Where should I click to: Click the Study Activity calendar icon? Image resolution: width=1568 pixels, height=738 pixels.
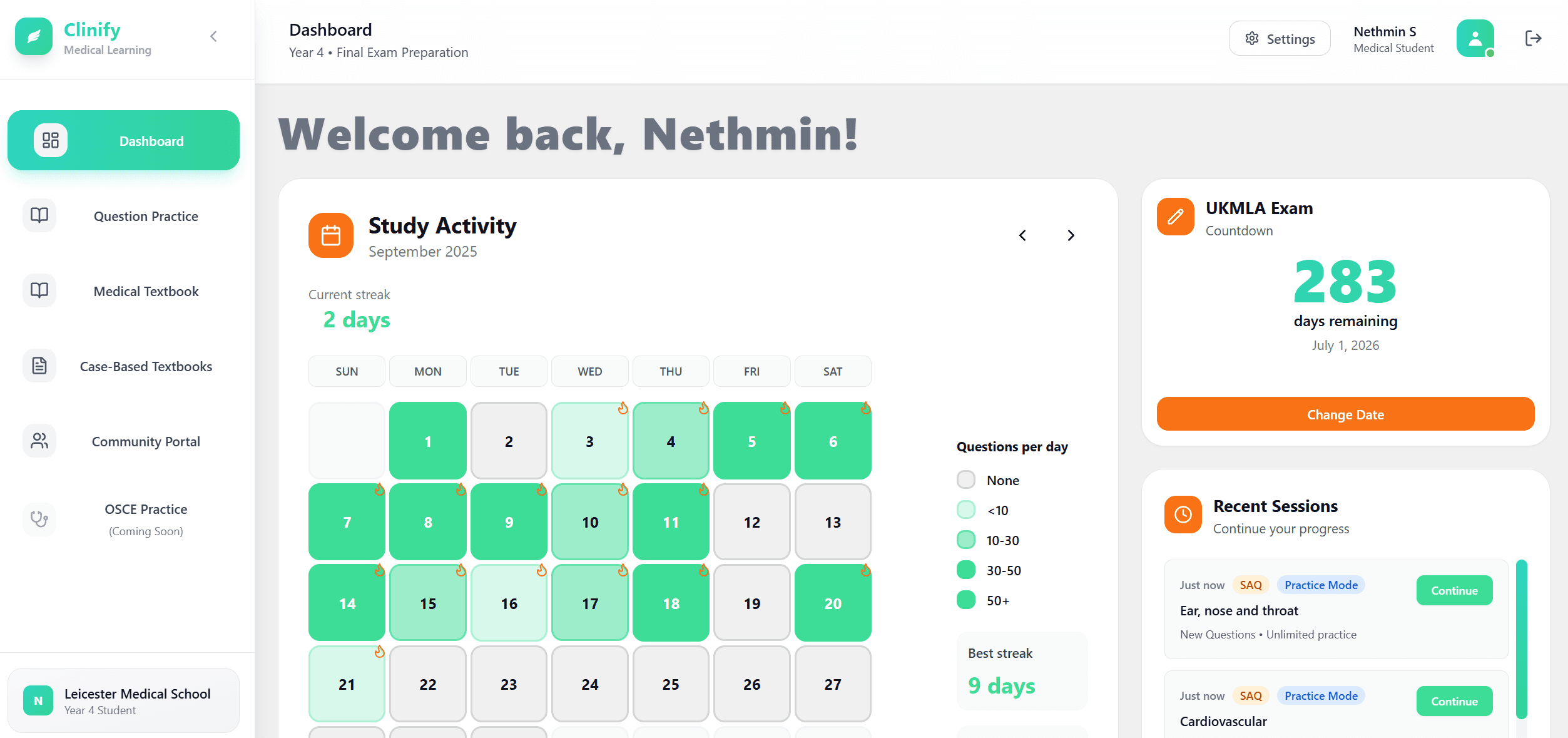coord(330,235)
